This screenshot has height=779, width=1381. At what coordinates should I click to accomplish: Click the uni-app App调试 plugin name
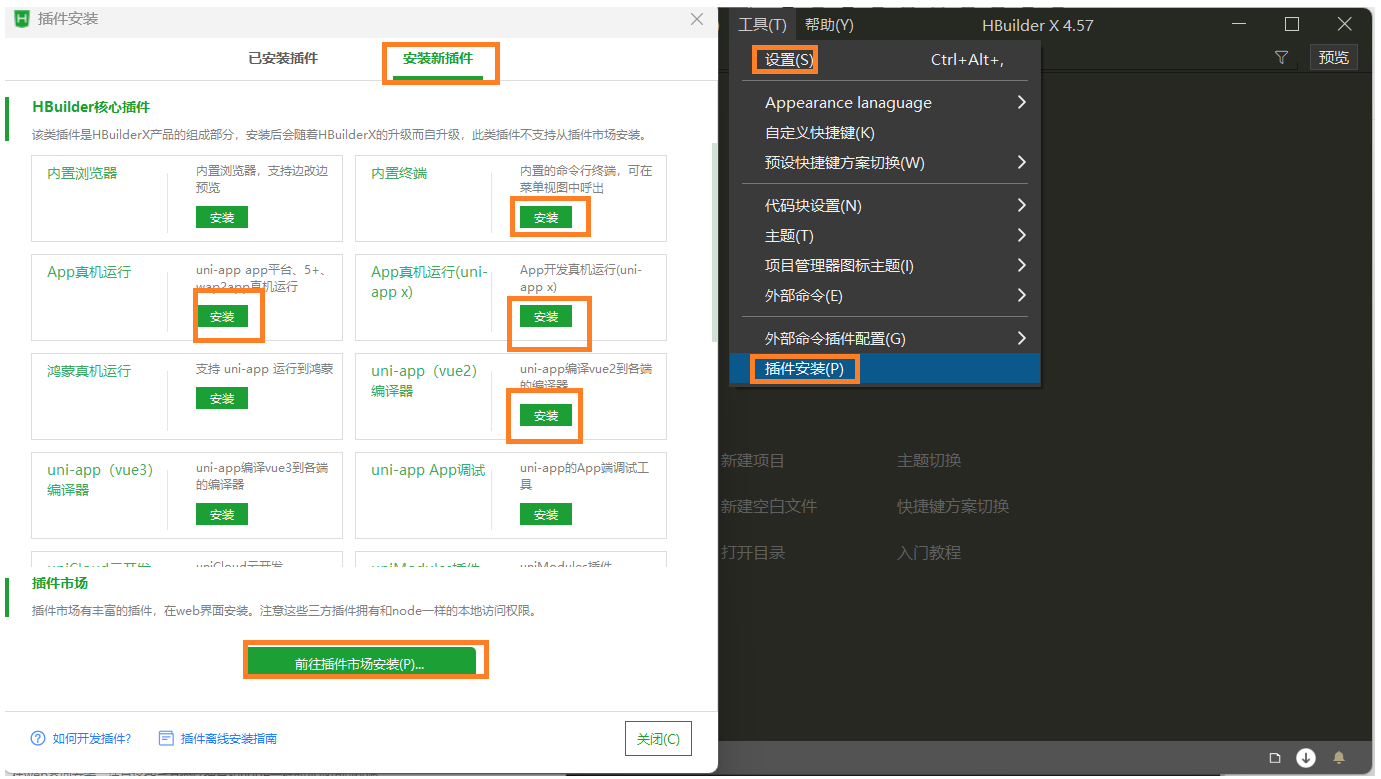point(428,470)
